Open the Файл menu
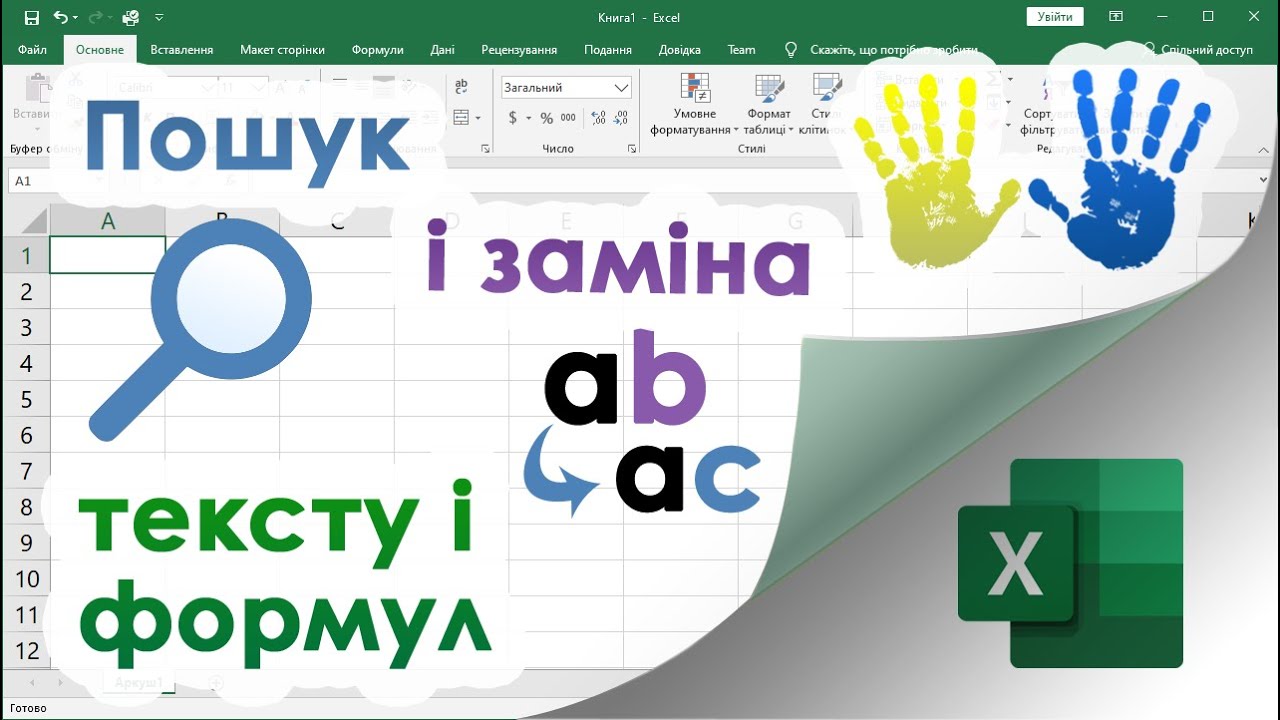The width and height of the screenshot is (1280, 720). (x=32, y=50)
